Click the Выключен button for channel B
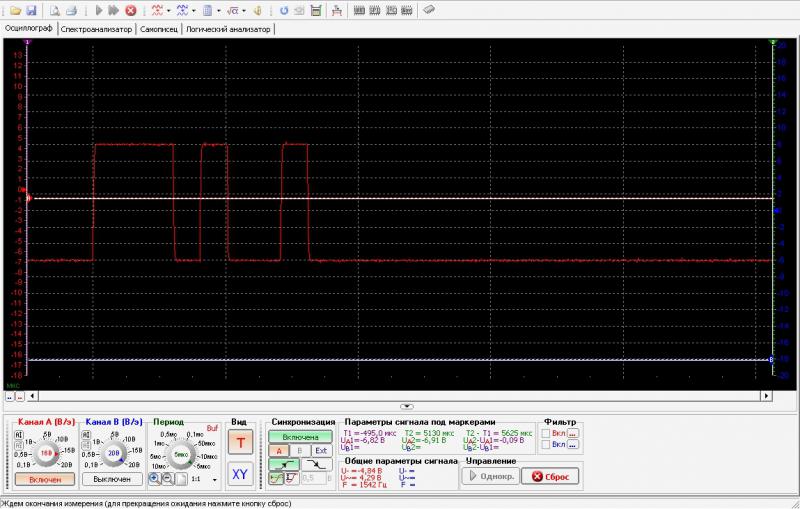This screenshot has width=800, height=509. pyautogui.click(x=112, y=480)
